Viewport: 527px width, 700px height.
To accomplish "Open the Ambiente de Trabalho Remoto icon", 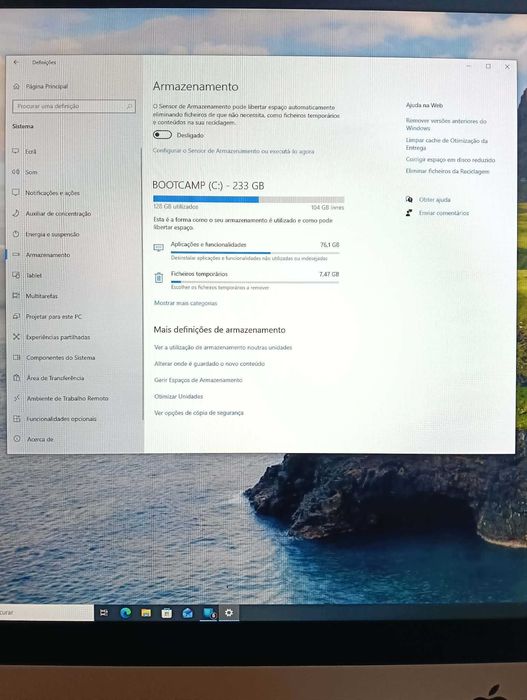I will click(17, 398).
